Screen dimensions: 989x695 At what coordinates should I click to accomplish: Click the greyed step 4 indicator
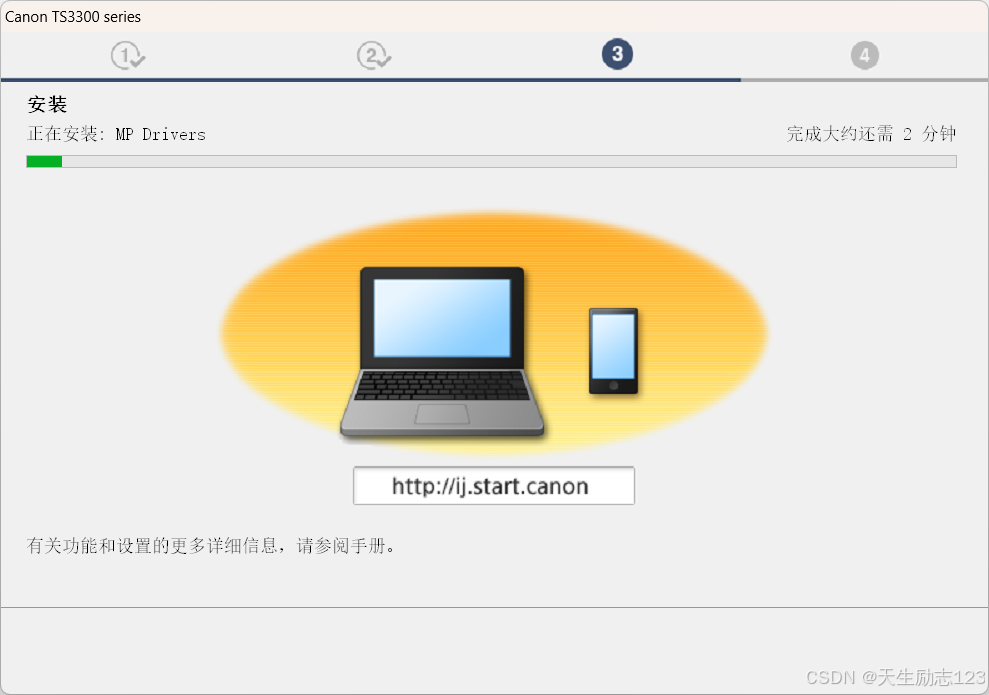(865, 55)
